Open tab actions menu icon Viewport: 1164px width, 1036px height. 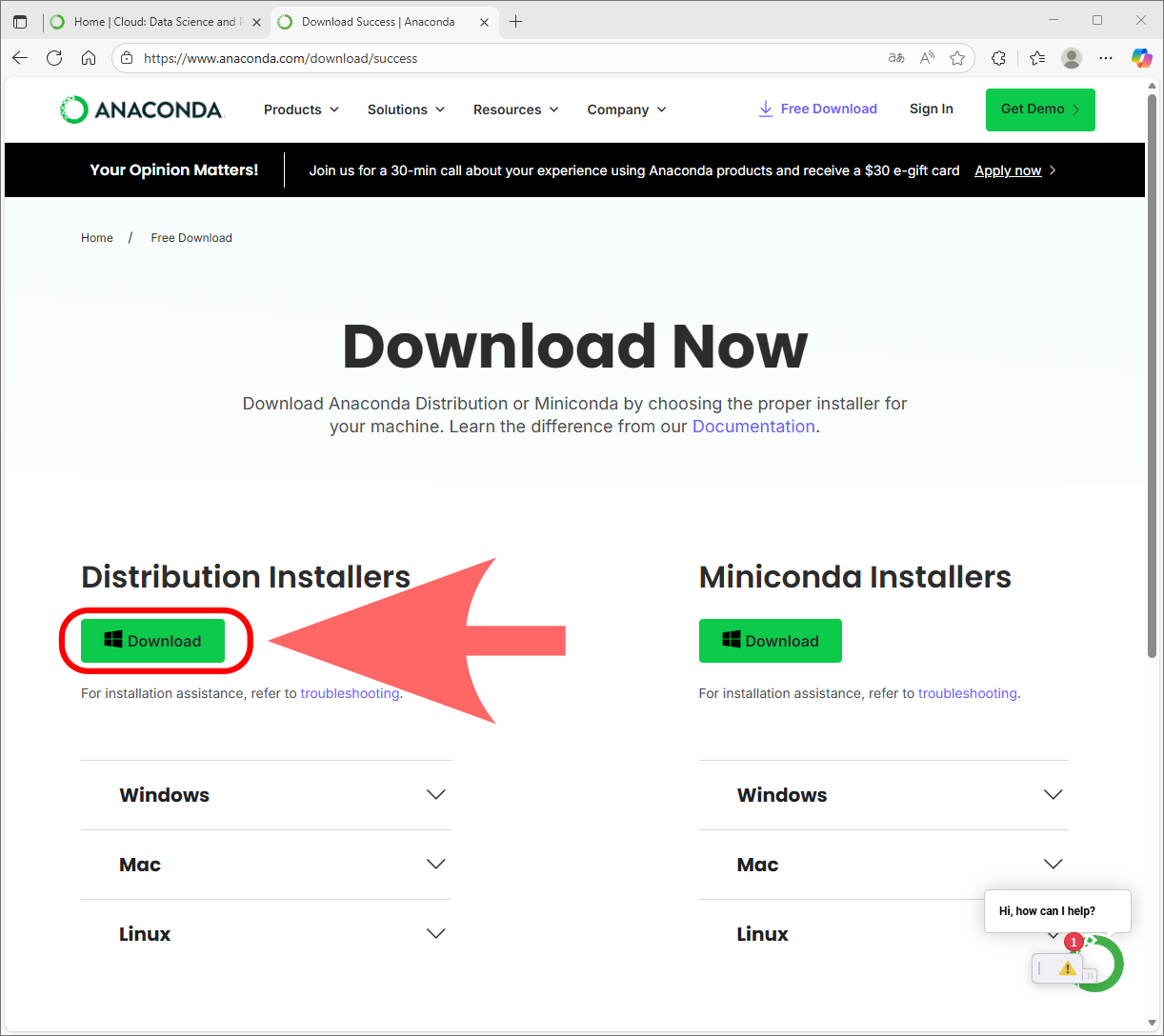pos(20,22)
